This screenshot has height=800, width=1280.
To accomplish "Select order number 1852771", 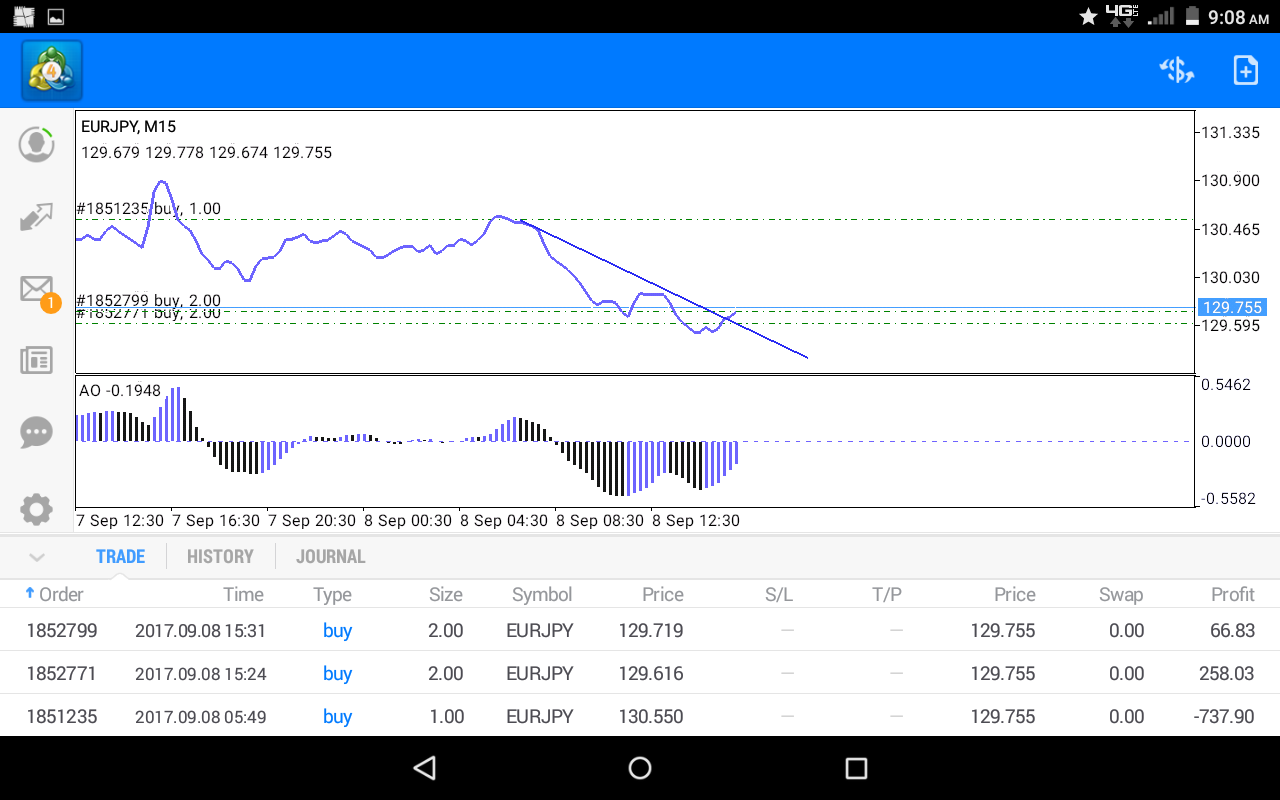I will tap(61, 674).
